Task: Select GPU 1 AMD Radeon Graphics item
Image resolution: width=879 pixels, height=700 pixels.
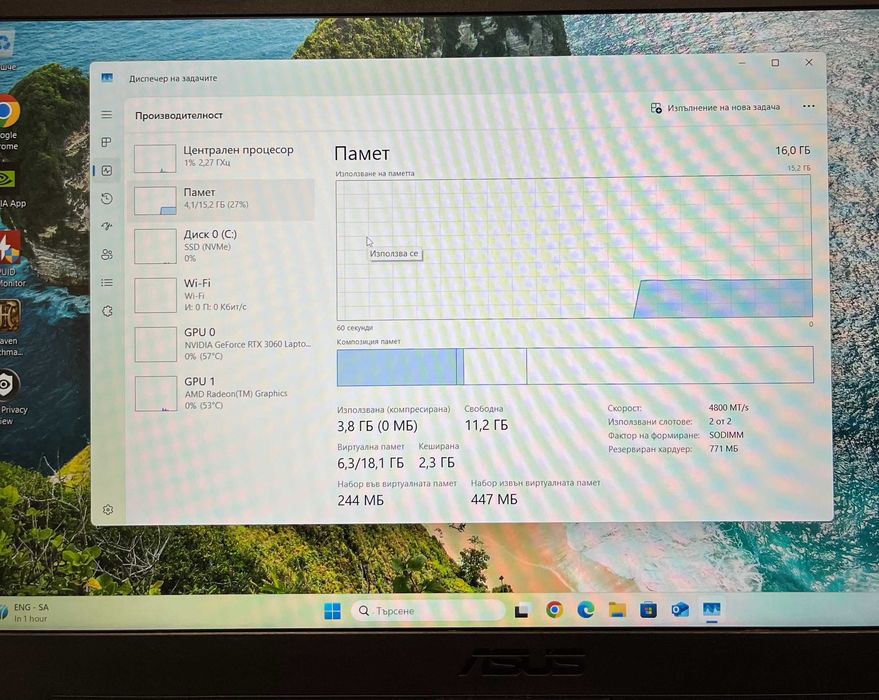Action: point(222,392)
